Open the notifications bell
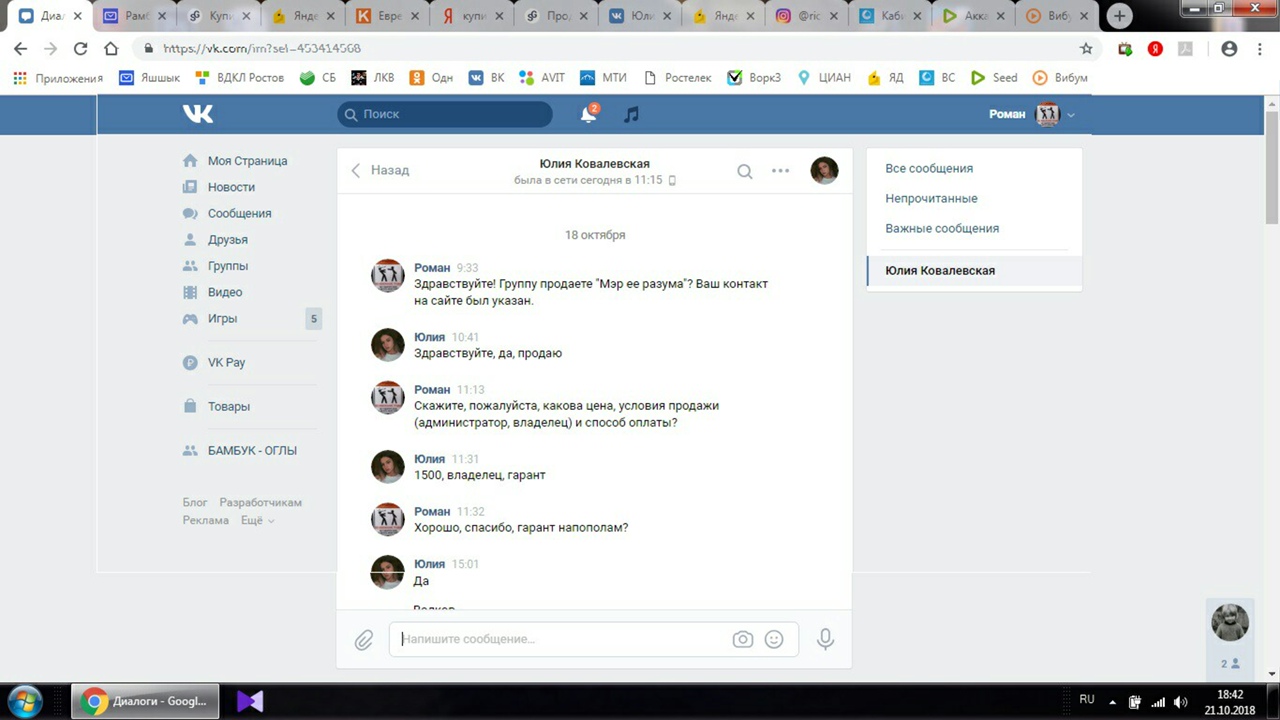This screenshot has height=720, width=1280. [x=588, y=115]
